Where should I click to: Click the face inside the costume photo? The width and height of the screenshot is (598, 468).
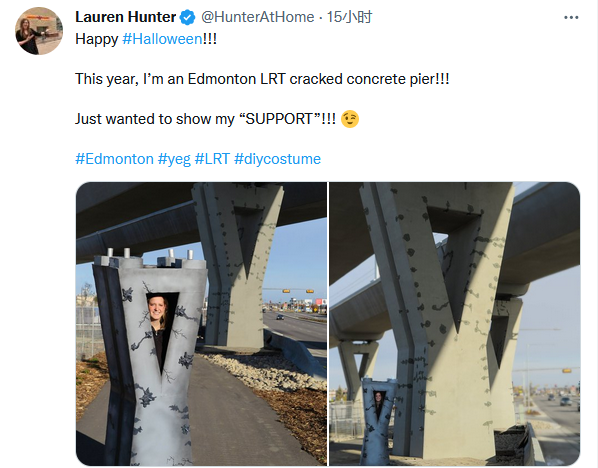tap(158, 310)
